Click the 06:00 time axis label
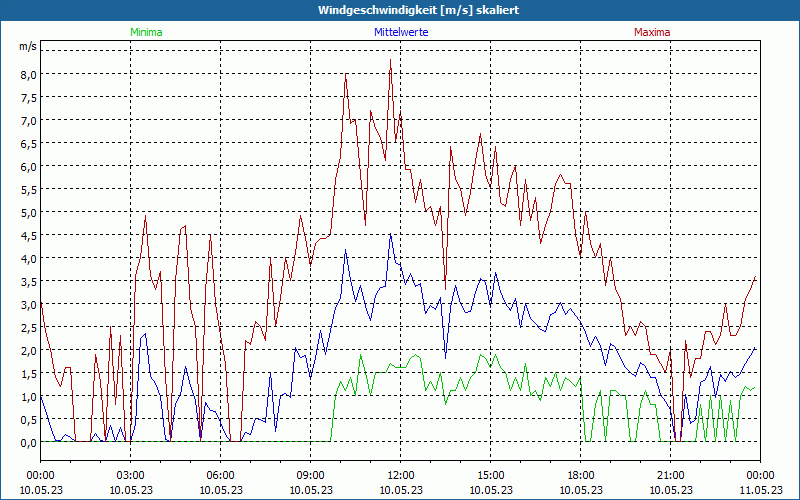This screenshot has width=800, height=500. pos(220,475)
